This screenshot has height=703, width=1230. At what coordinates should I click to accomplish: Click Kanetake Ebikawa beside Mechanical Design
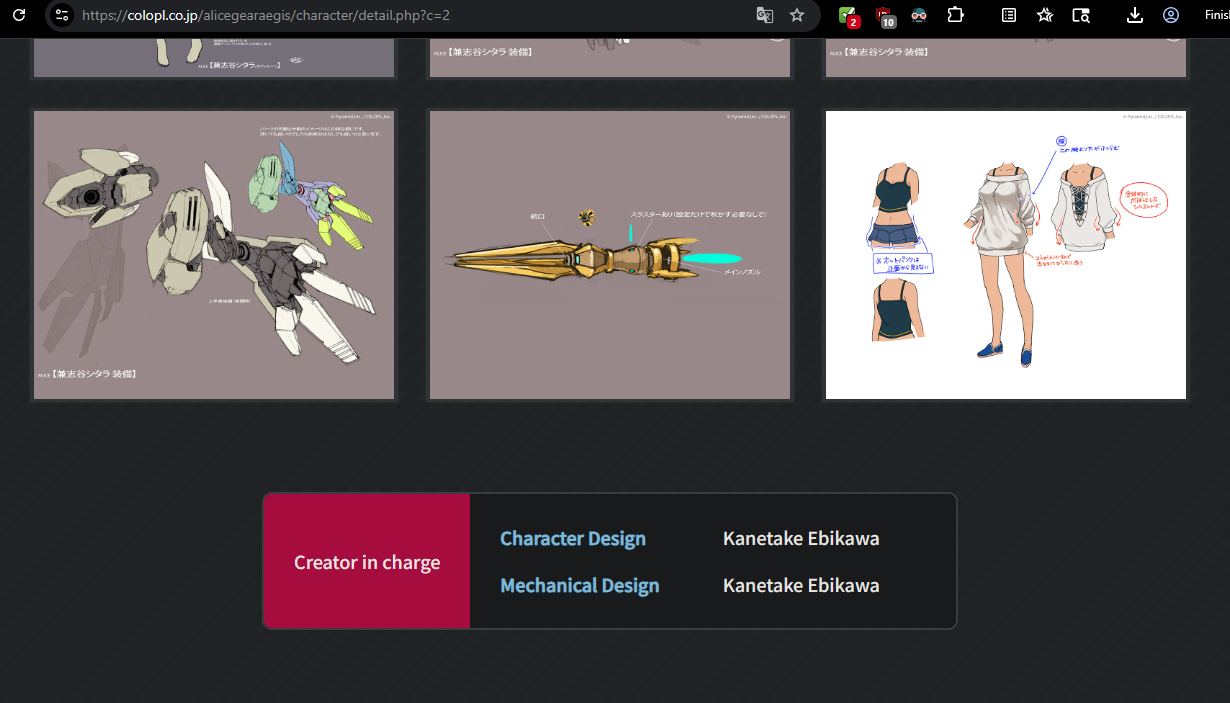click(x=801, y=585)
